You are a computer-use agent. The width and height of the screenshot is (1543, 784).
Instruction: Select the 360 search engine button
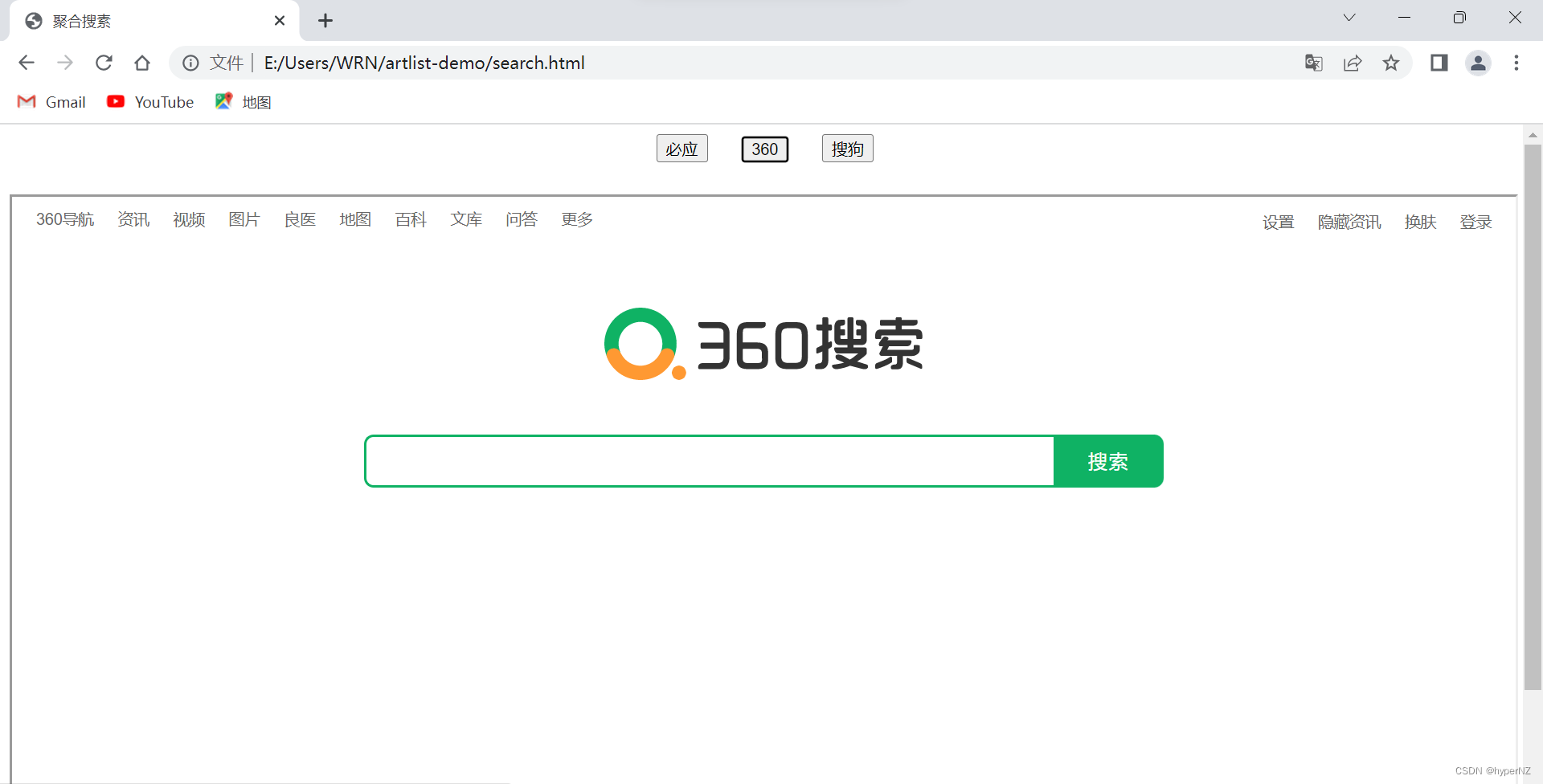765,149
